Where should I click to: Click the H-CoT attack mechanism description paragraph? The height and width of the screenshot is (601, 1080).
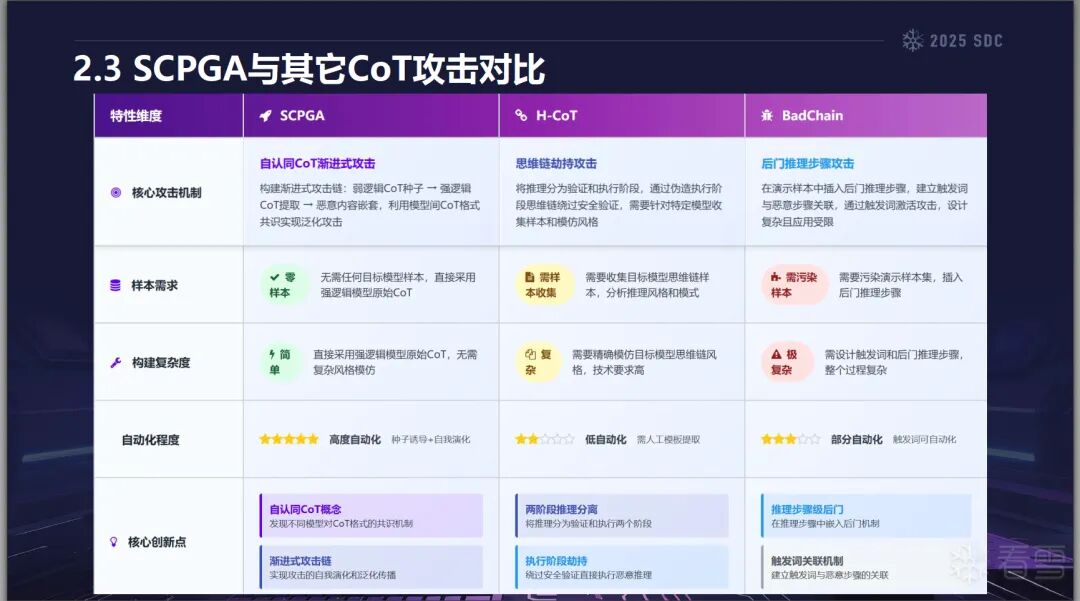point(619,205)
